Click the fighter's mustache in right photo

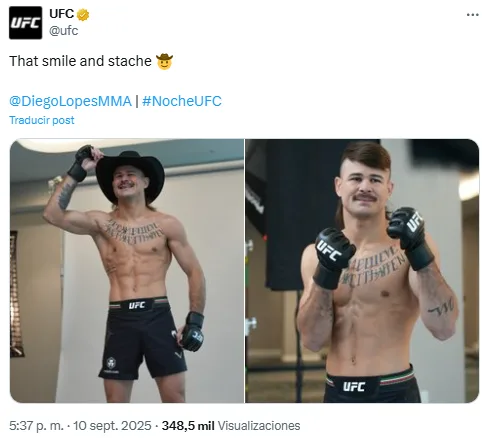(x=365, y=197)
